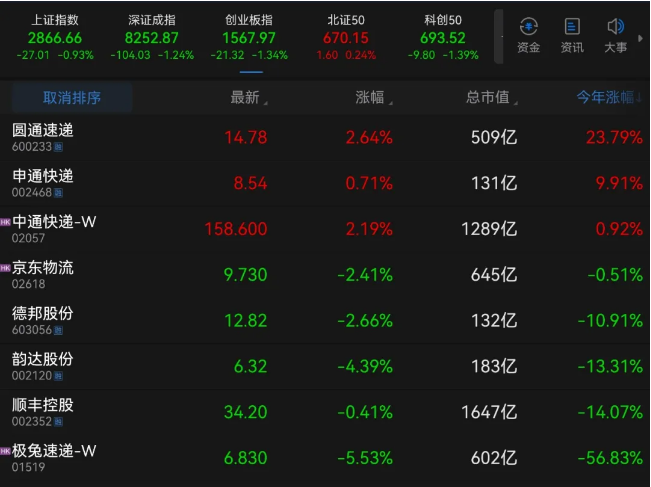Open the 中通快递-W stock row
Screen dimensions: 651x487
[326, 229]
